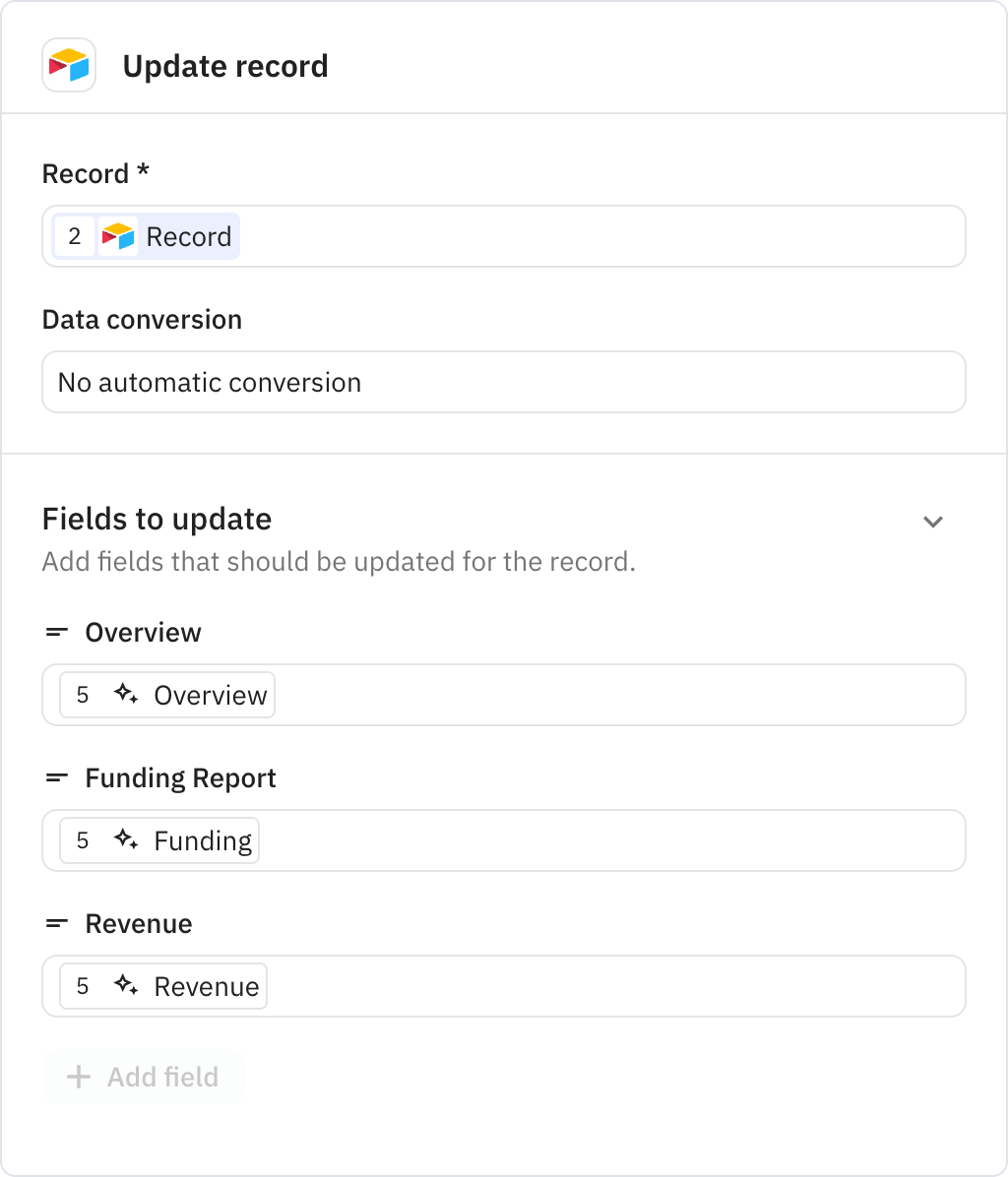Viewport: 1008px width, 1177px height.
Task: Click the Airtable icon inside the Record pill
Action: (x=117, y=235)
